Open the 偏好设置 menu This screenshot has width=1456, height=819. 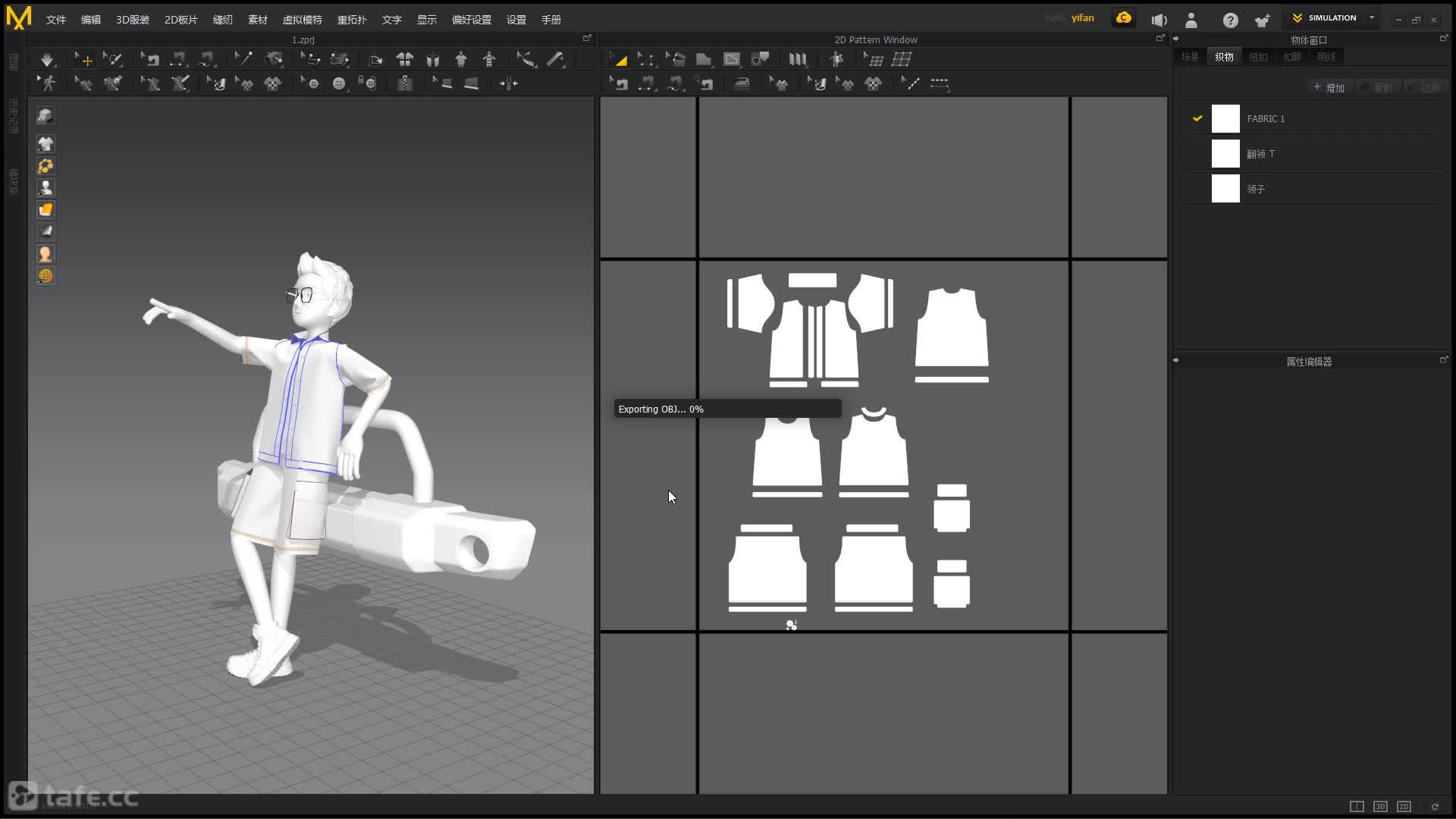(472, 20)
